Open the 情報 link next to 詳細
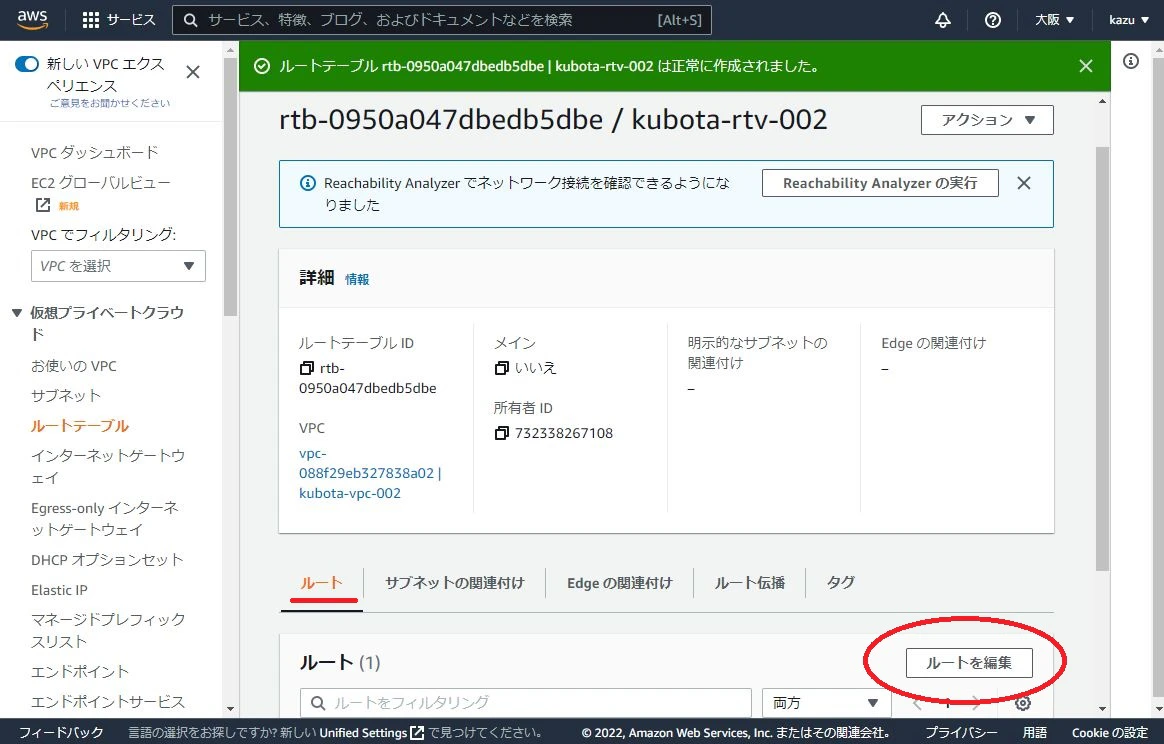Viewport: 1164px width, 744px height. point(357,279)
